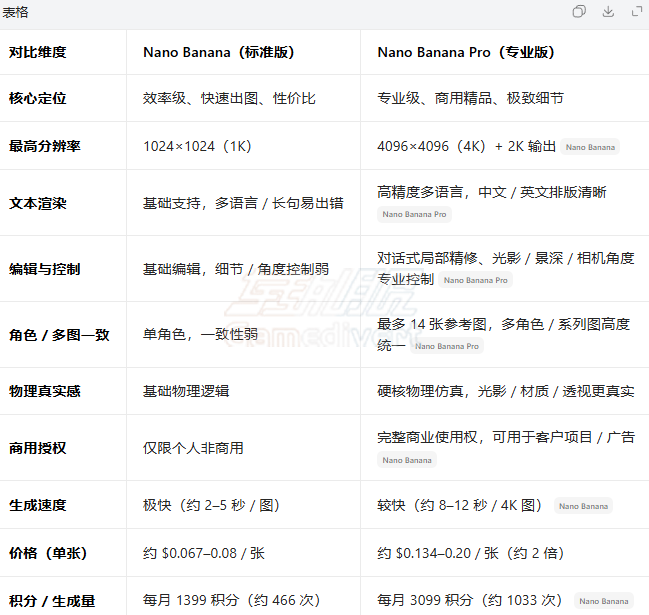The image size is (649, 615).
Task: Click the 生成速度 row label
Action: [38, 505]
